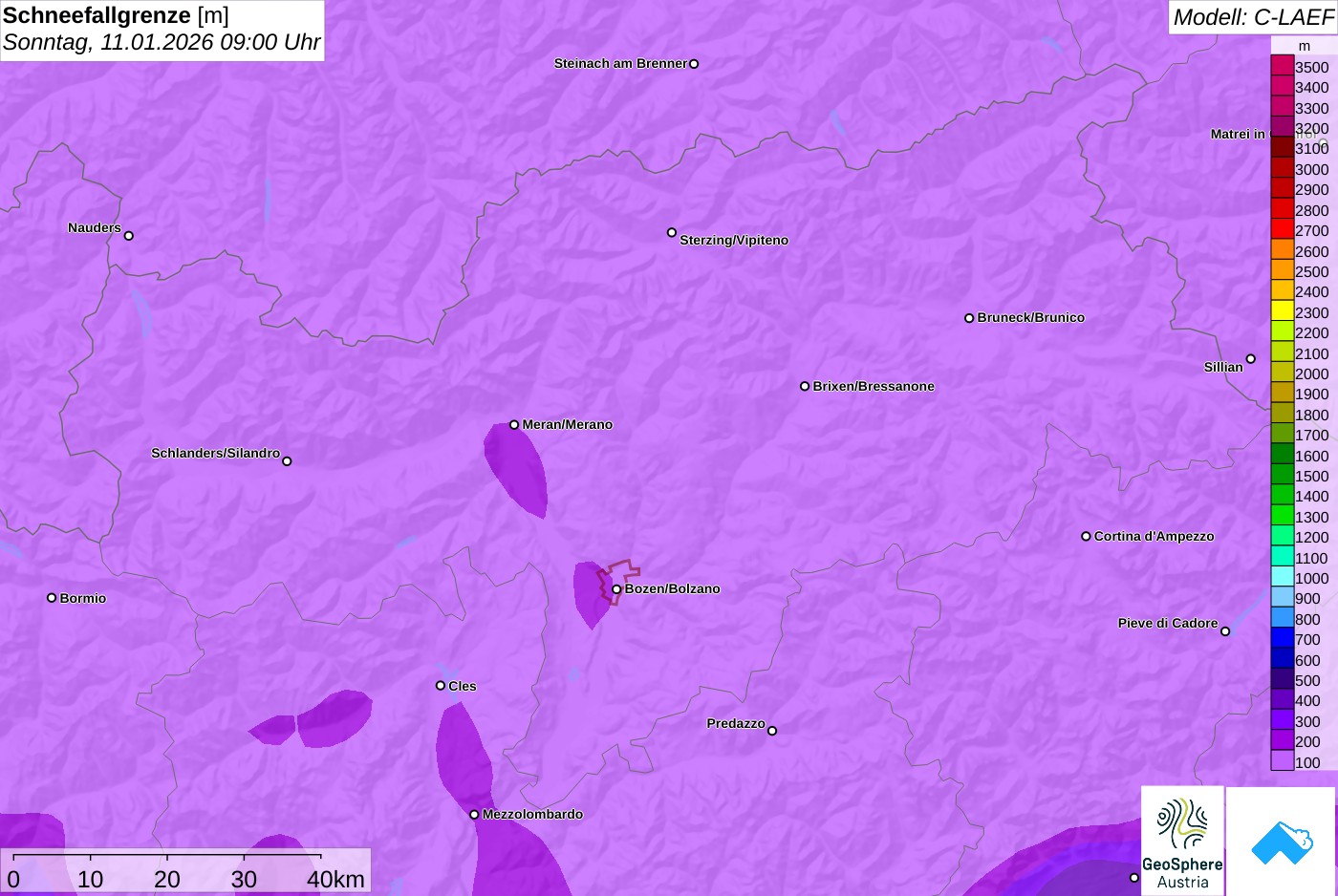
Task: Click the legend unit 'm' header
Action: click(x=1305, y=46)
